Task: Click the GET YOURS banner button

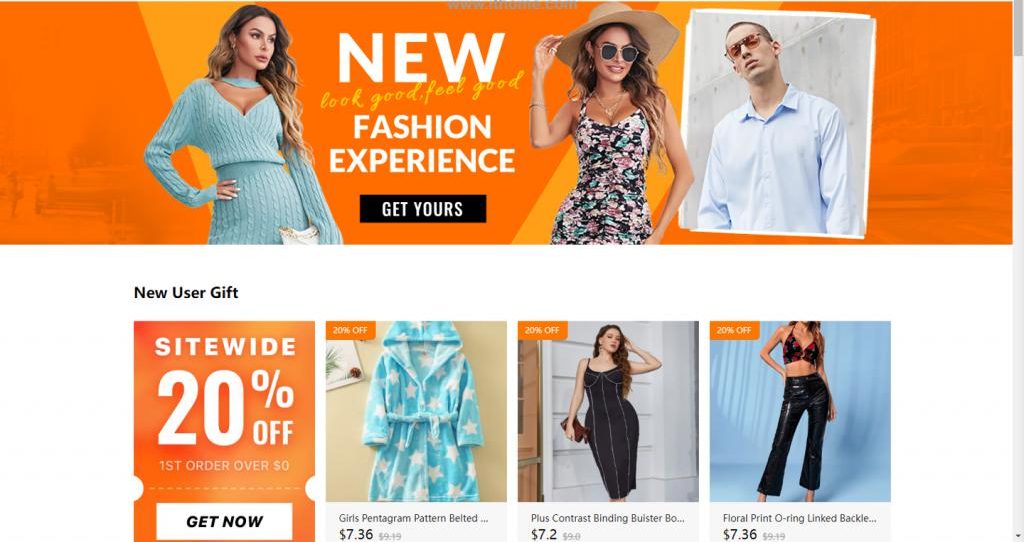Action: 423,208
